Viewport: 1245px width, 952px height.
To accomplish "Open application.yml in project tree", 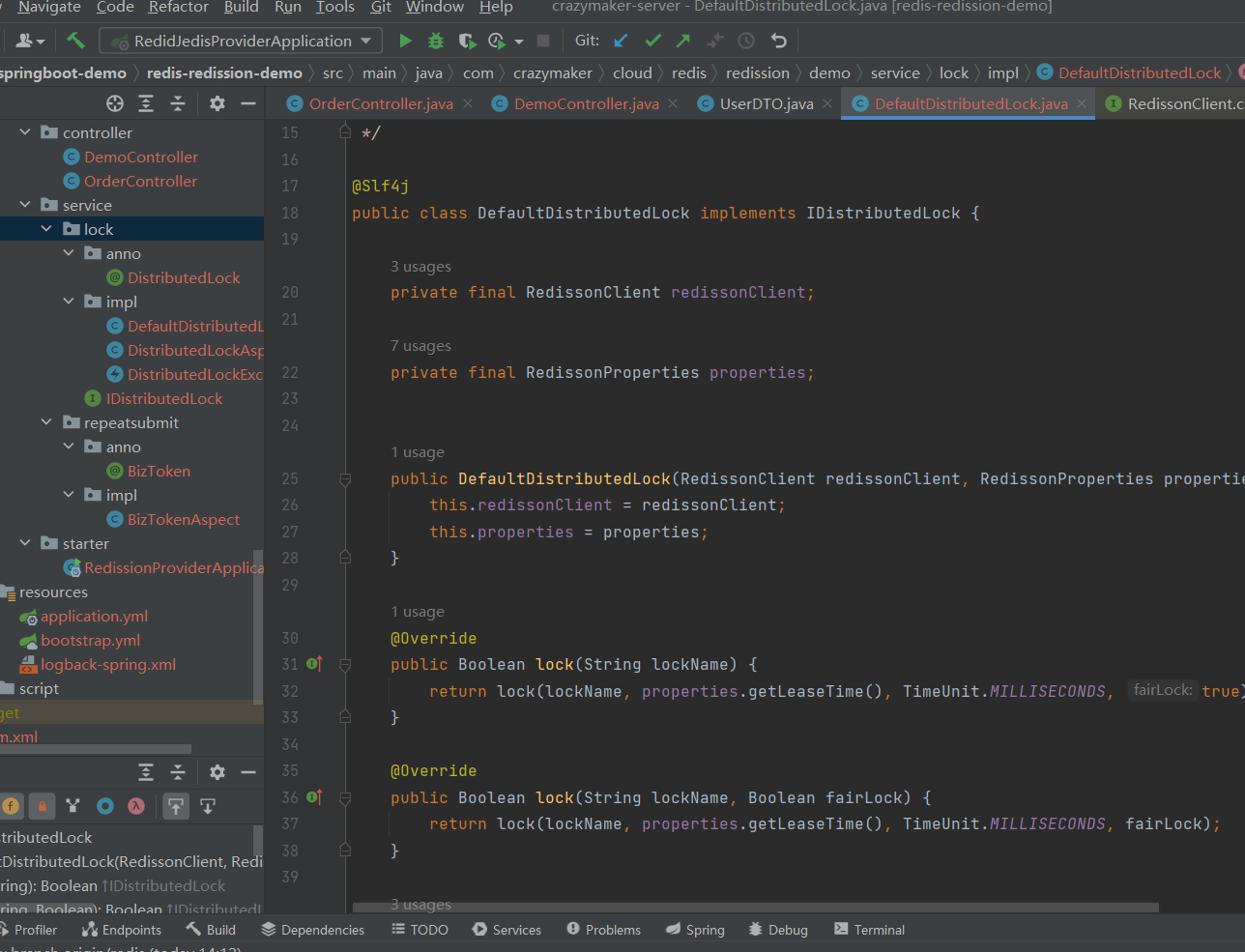I will coord(94,616).
